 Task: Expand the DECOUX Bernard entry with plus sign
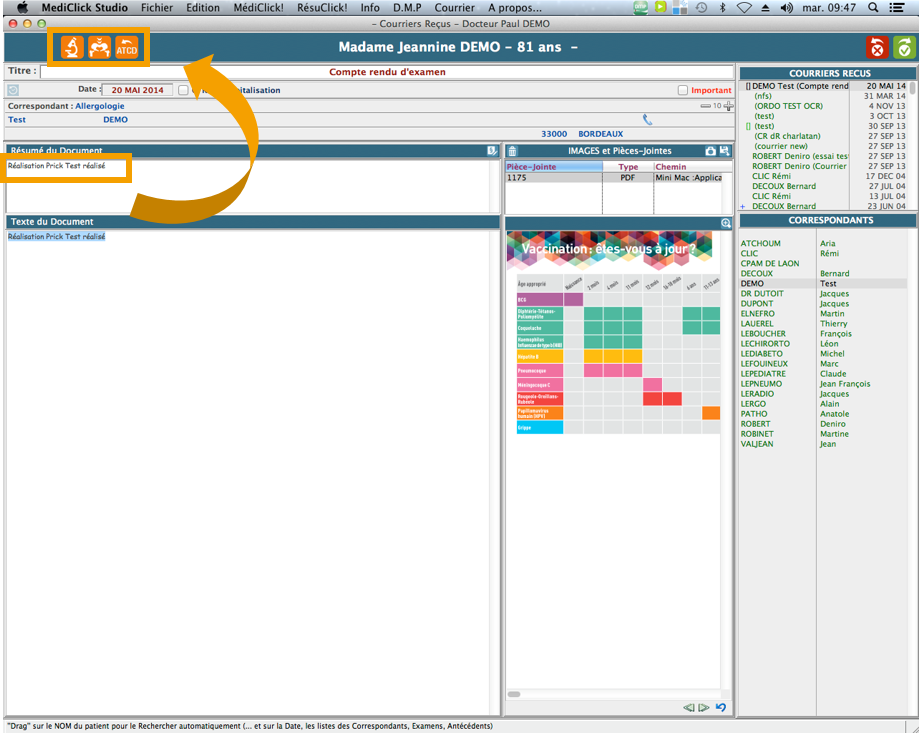click(x=742, y=206)
